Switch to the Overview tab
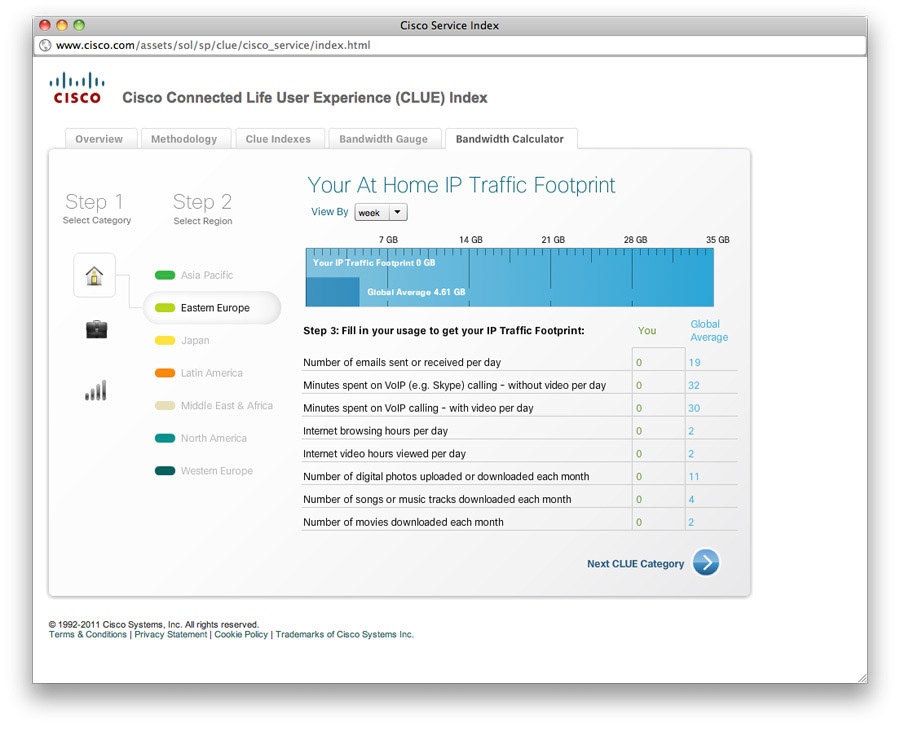 (99, 139)
